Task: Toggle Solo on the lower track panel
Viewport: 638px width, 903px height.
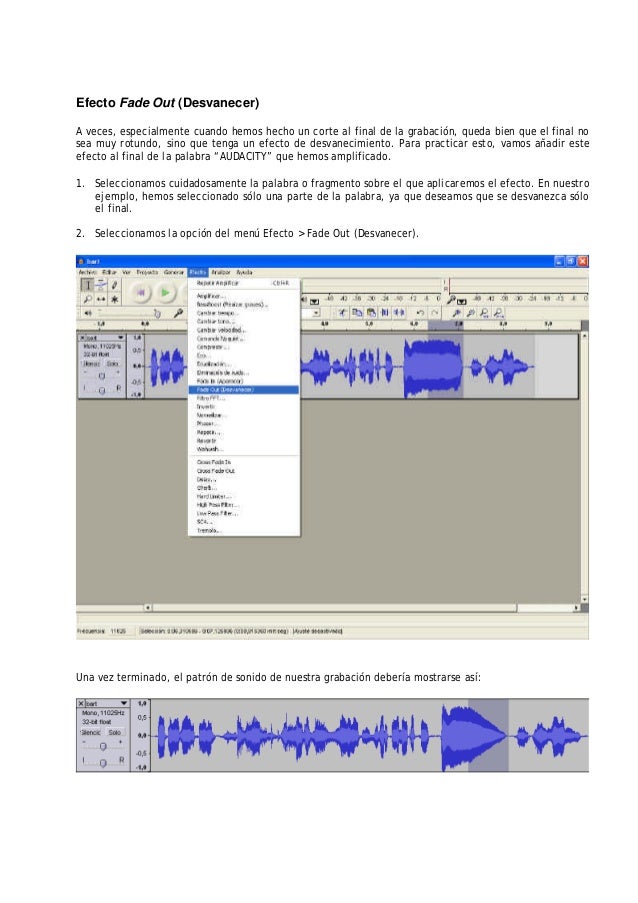Action: pyautogui.click(x=115, y=733)
